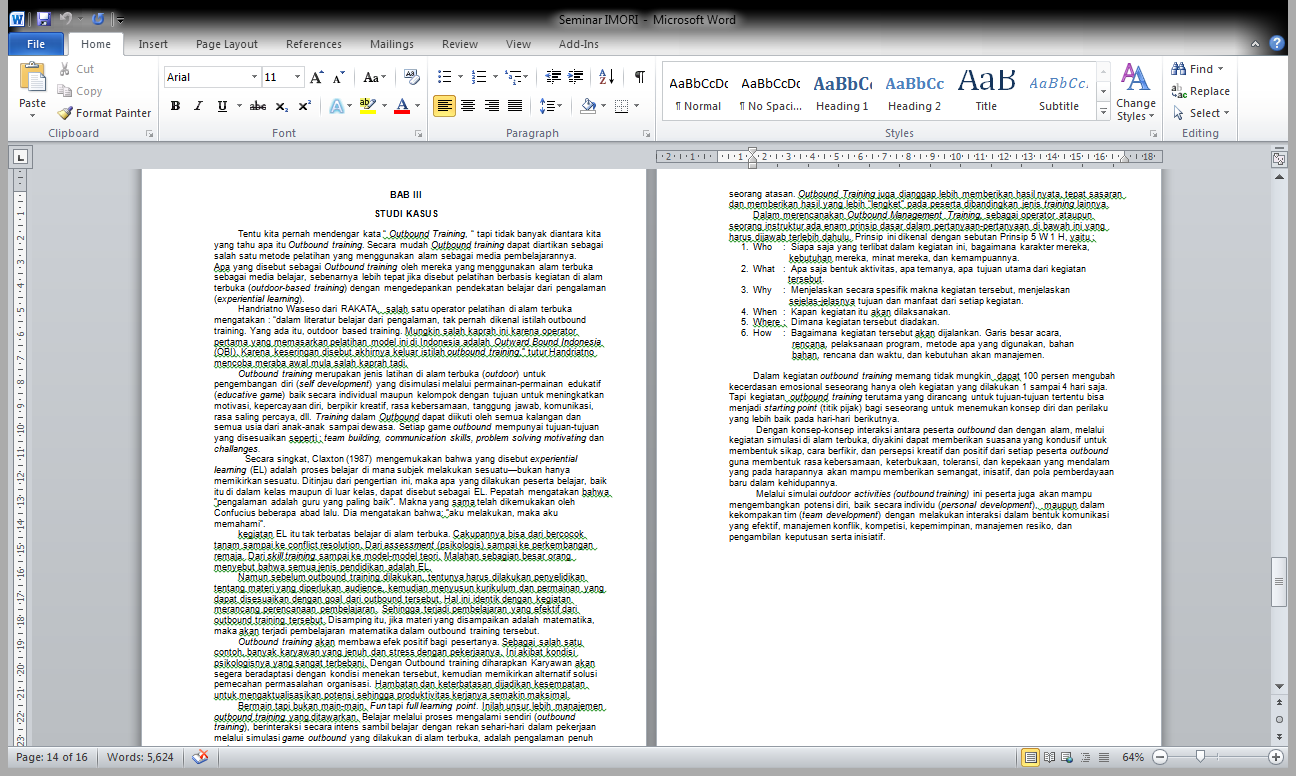Apply superscript formatting

click(304, 106)
